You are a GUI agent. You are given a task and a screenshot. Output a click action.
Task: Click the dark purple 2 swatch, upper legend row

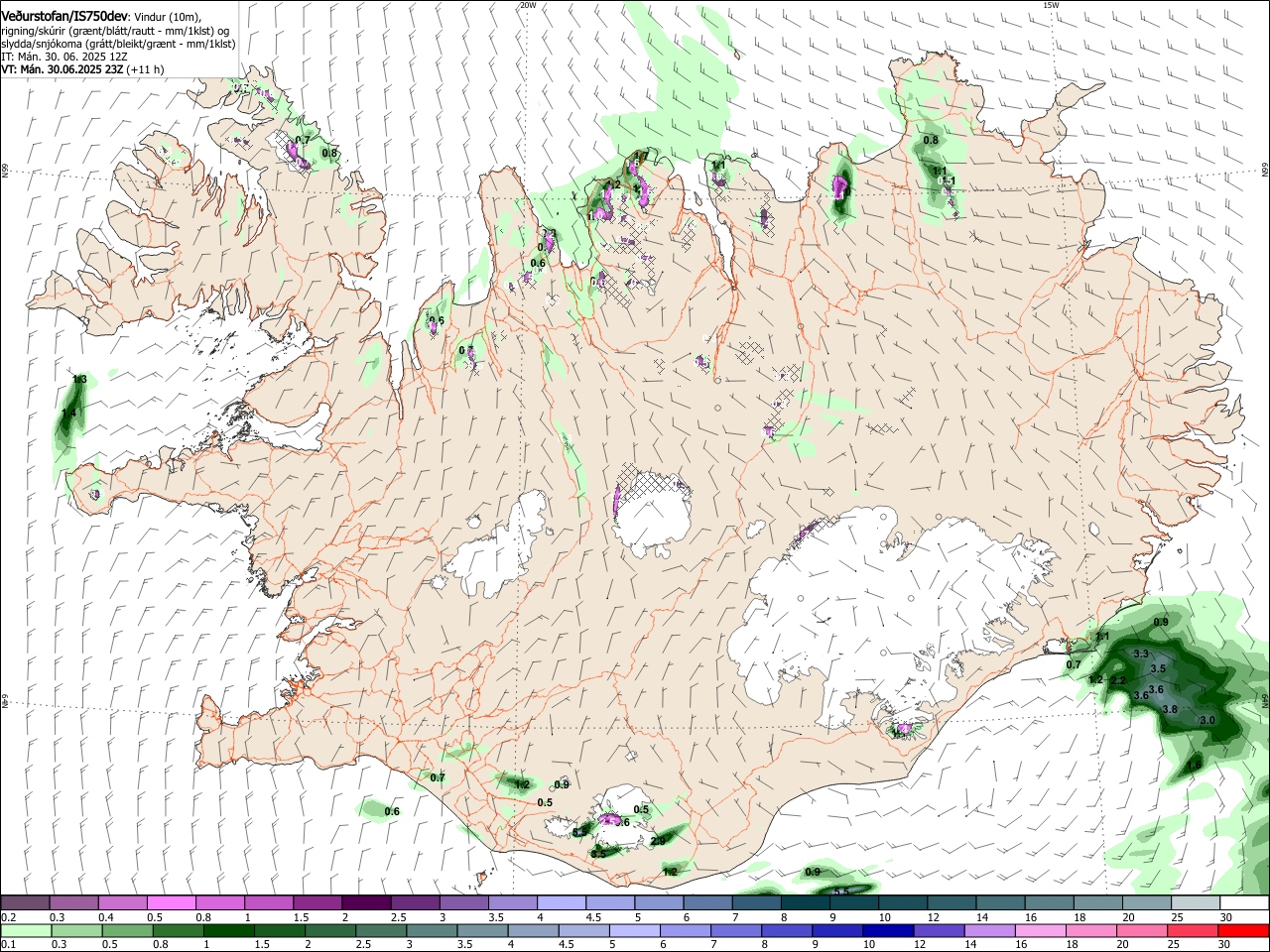pyautogui.click(x=366, y=903)
